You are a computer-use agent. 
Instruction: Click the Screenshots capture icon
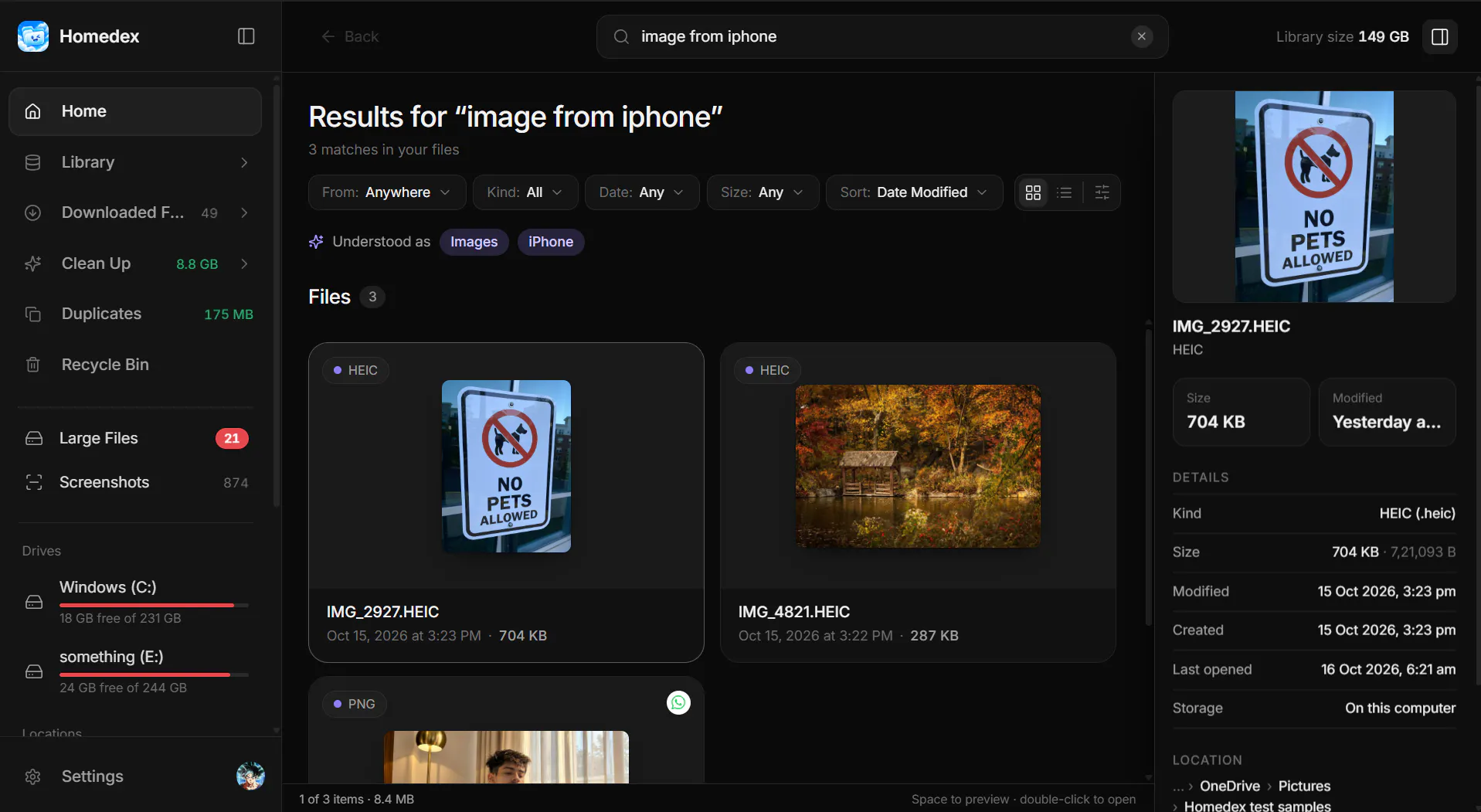tap(34, 482)
